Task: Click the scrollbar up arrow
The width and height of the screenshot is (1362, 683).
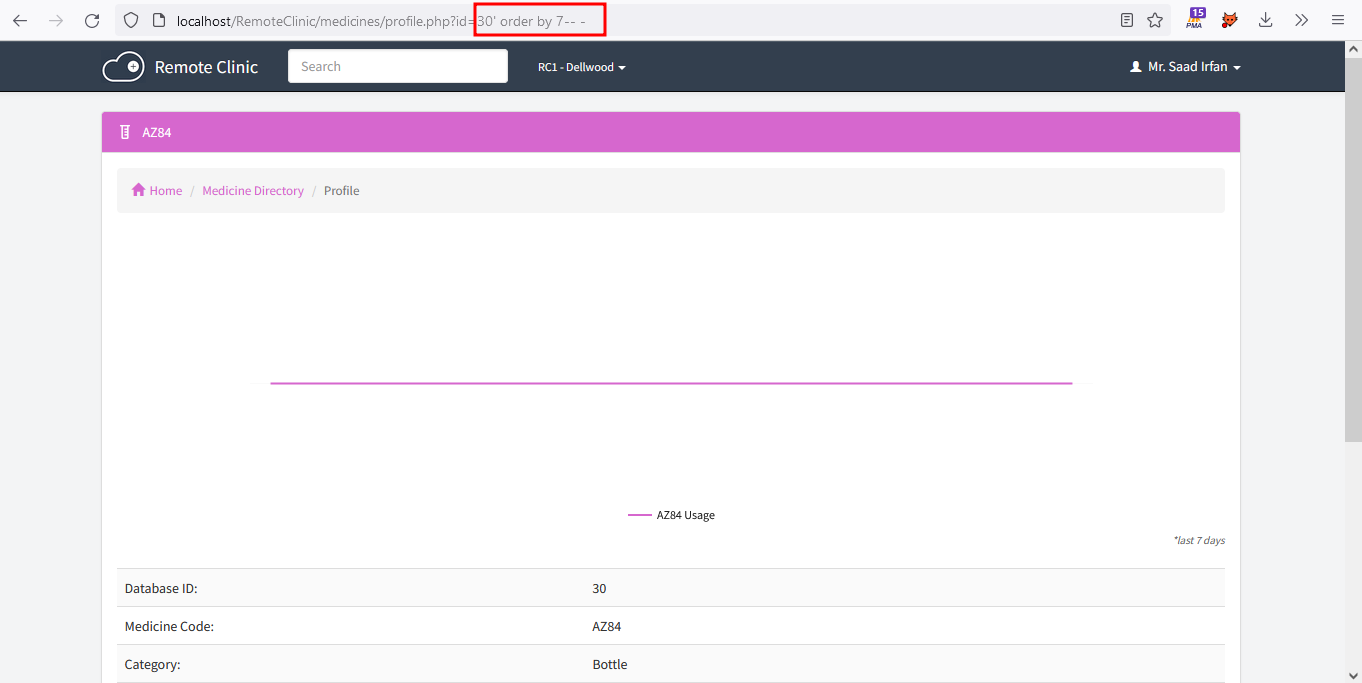Action: [x=1353, y=47]
